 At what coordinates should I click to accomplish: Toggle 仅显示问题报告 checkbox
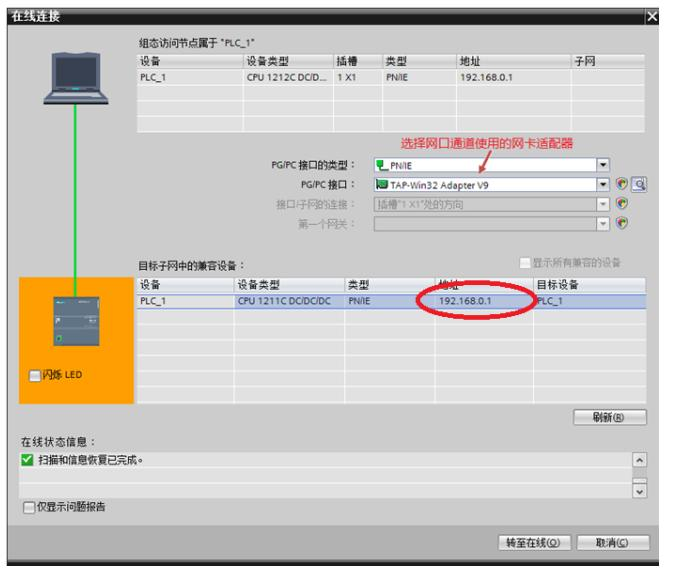click(x=29, y=507)
